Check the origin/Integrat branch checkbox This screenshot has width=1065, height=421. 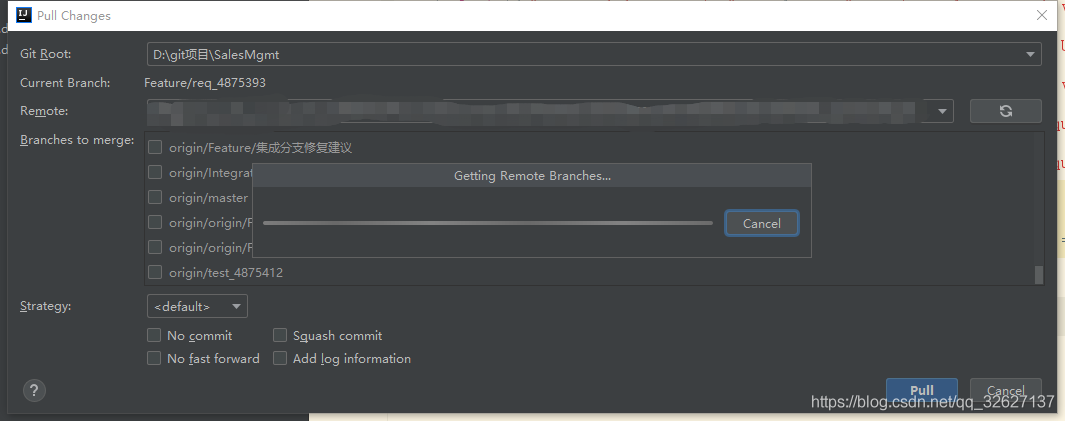point(155,172)
